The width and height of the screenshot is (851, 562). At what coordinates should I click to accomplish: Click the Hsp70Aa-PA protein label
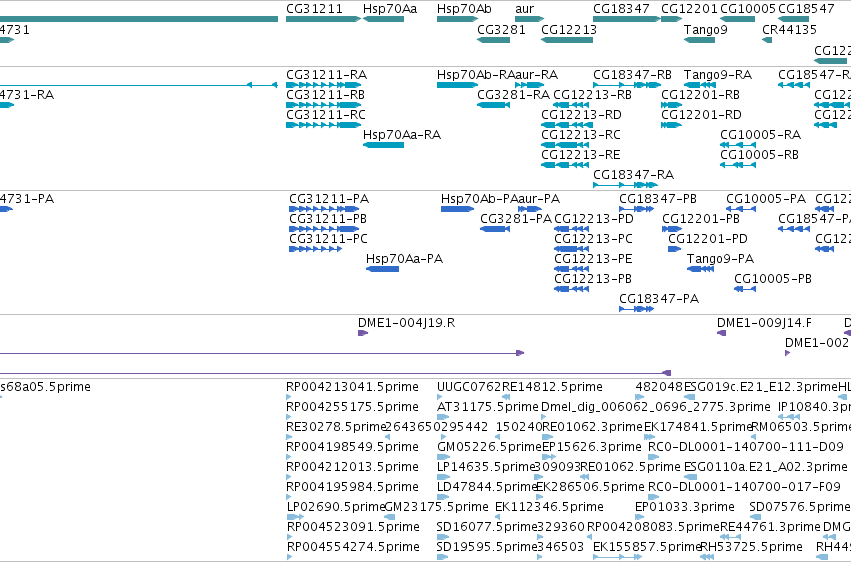click(404, 259)
